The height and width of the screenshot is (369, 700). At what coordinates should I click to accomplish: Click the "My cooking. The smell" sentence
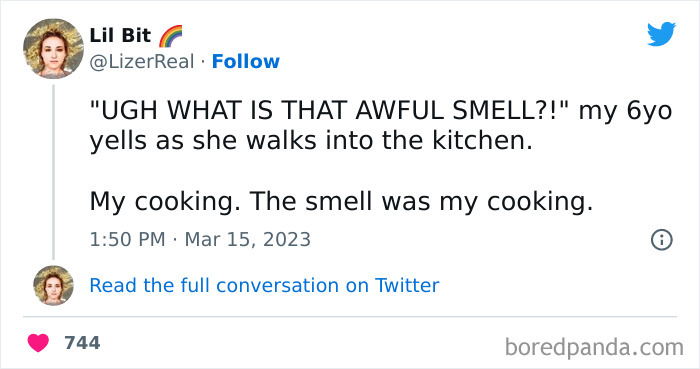(x=342, y=202)
